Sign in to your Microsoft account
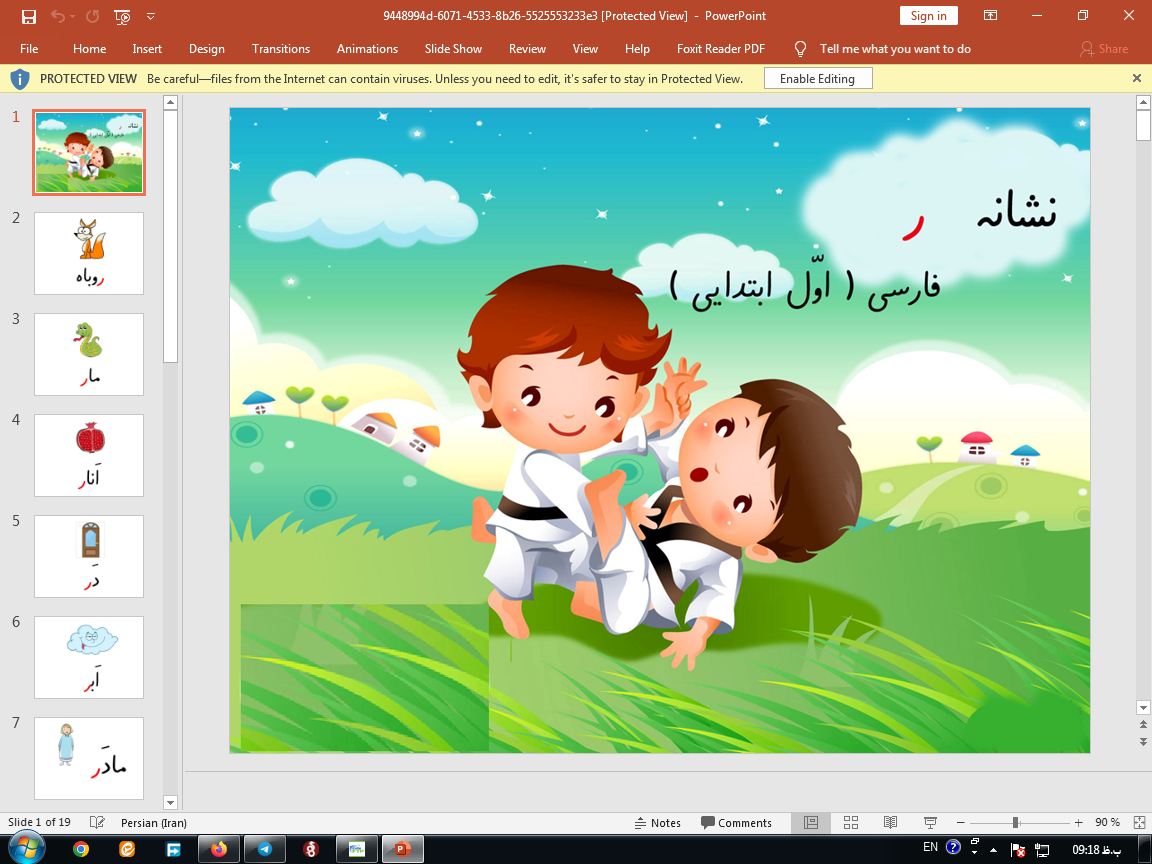1152x864 pixels. pyautogui.click(x=928, y=16)
